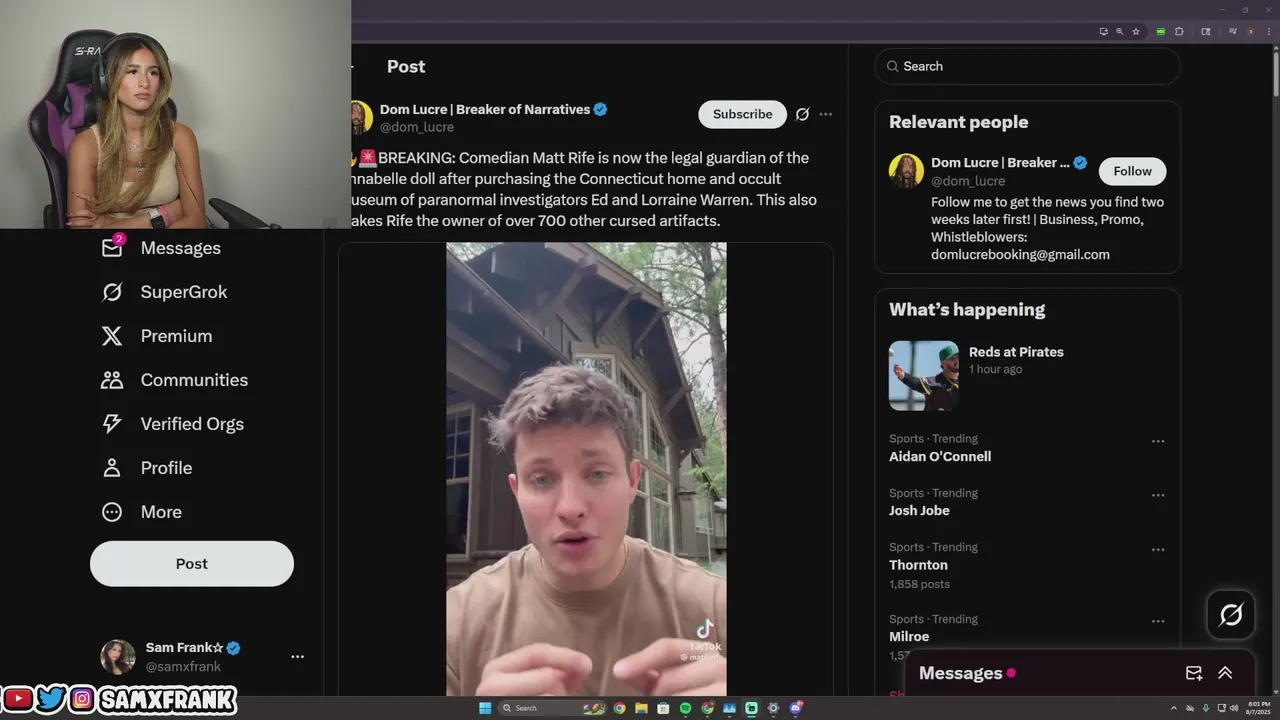This screenshot has height=720, width=1280.
Task: Follow Dom Lucre in Relevant people
Action: click(1132, 171)
